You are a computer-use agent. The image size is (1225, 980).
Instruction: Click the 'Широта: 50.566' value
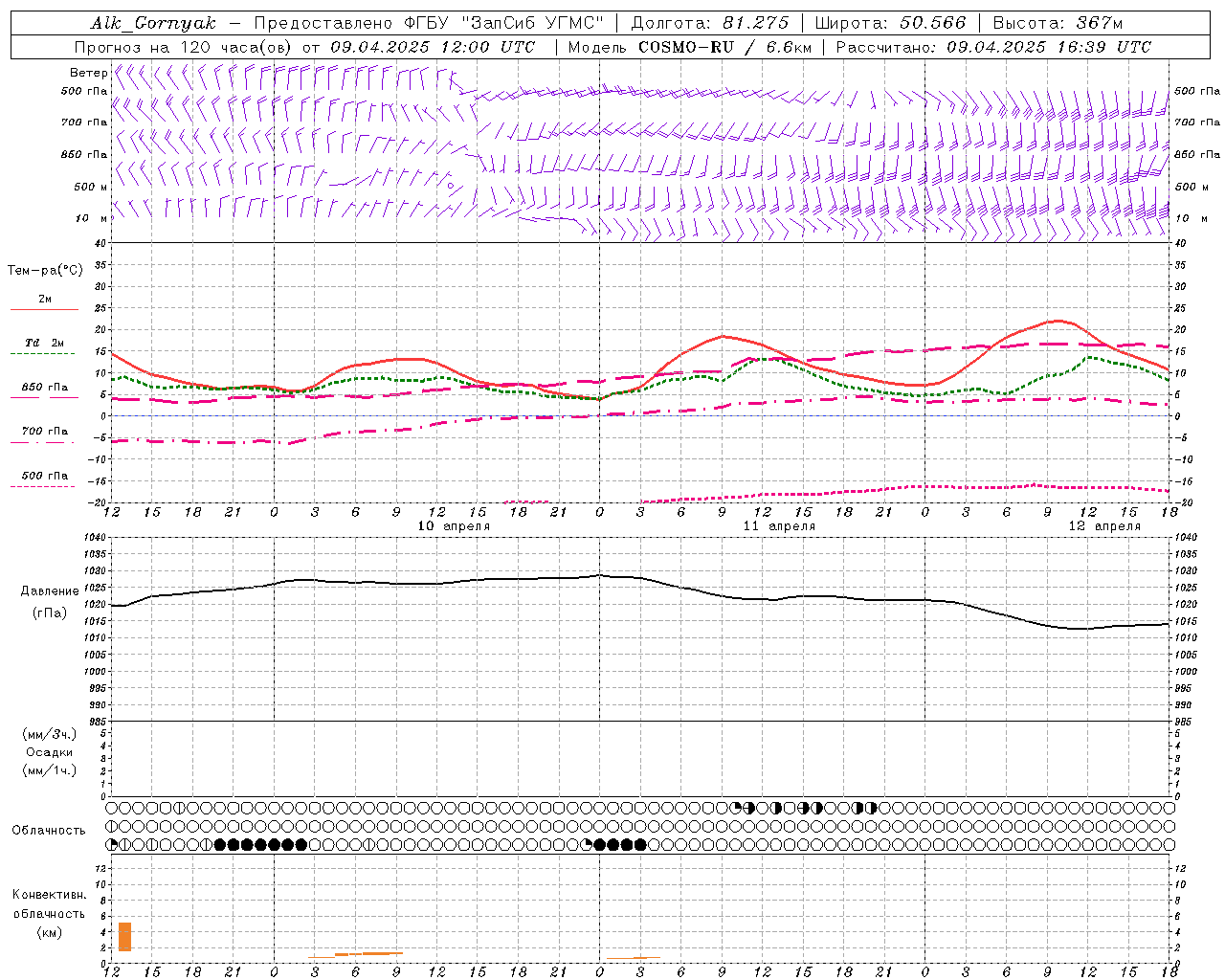point(890,23)
